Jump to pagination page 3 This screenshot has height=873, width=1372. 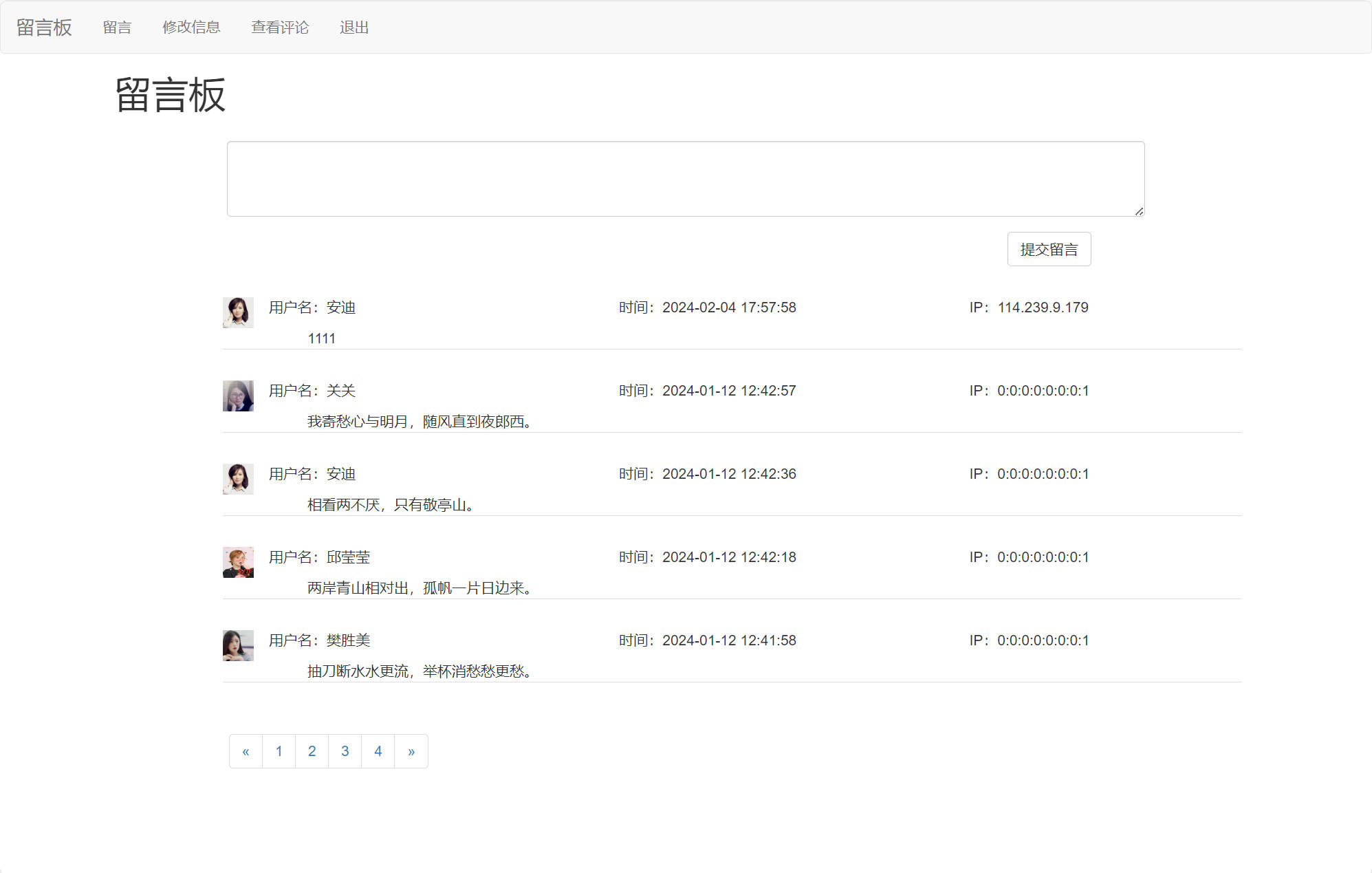(x=345, y=751)
